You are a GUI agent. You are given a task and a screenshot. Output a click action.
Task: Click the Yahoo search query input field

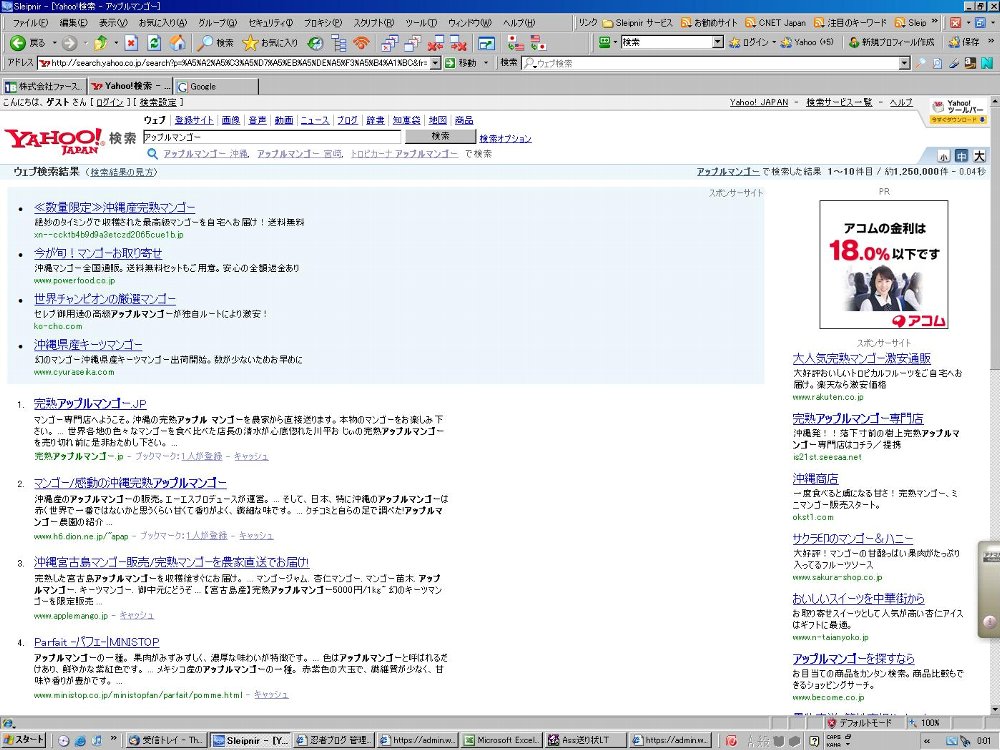coord(271,136)
